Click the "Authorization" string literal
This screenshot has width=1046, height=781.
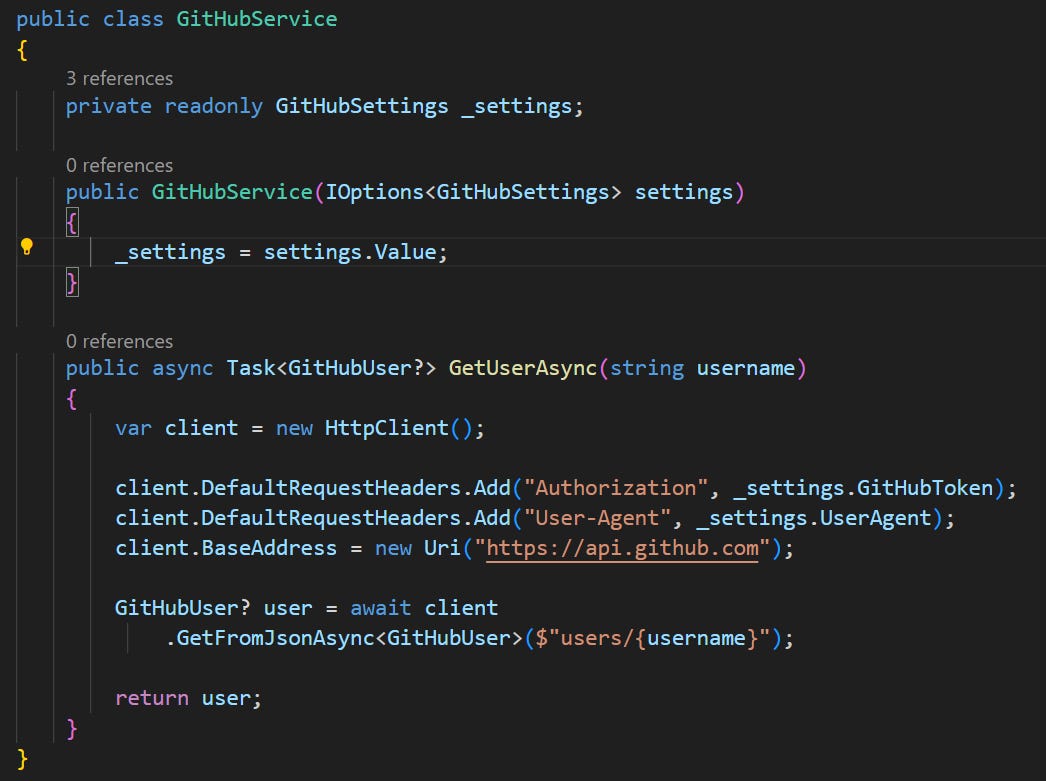coord(620,488)
